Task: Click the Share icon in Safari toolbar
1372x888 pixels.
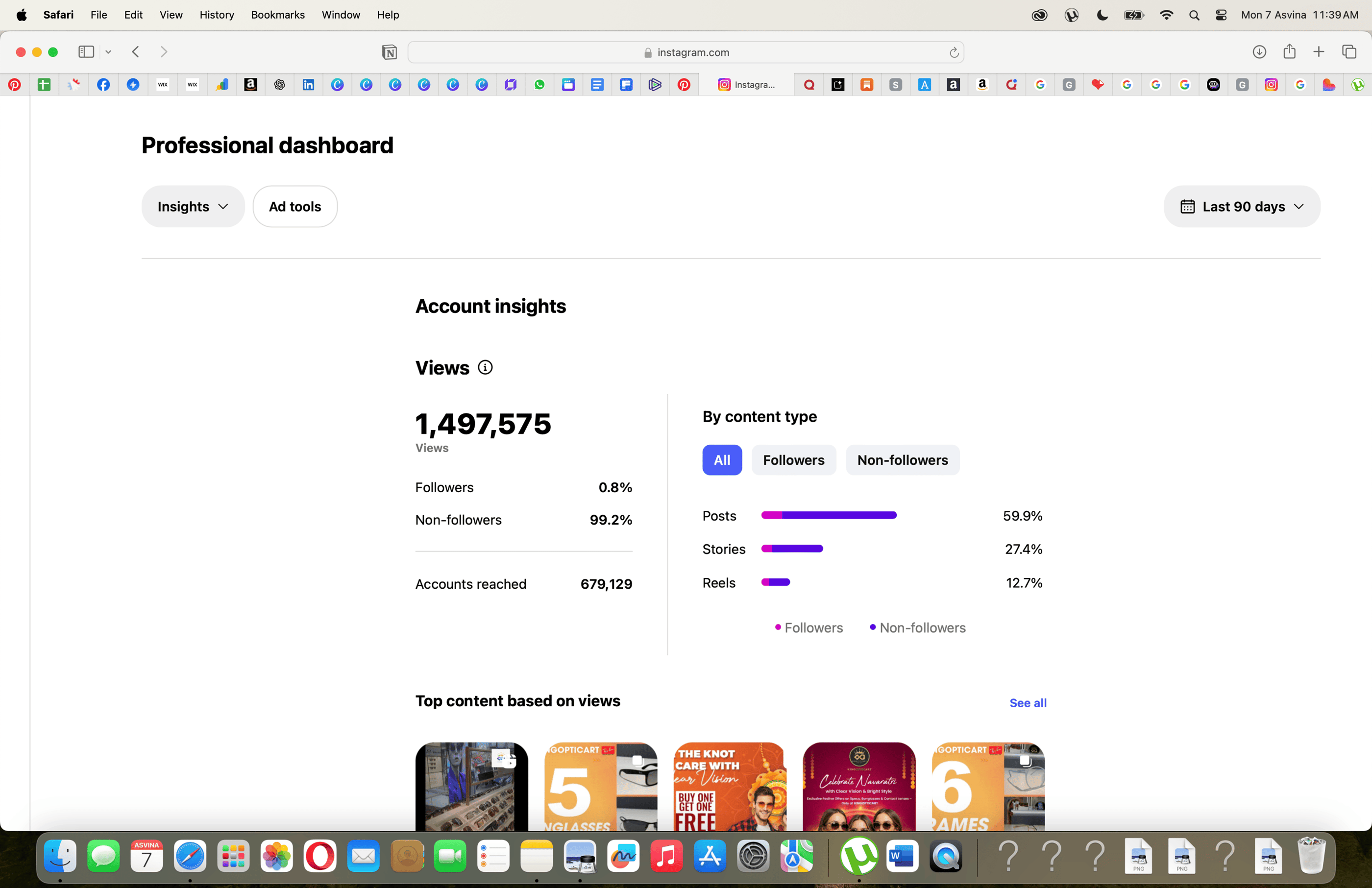Action: (x=1289, y=52)
